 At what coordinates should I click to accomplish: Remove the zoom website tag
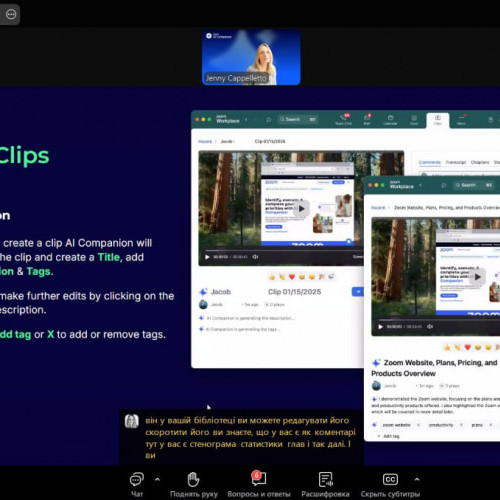[418, 425]
